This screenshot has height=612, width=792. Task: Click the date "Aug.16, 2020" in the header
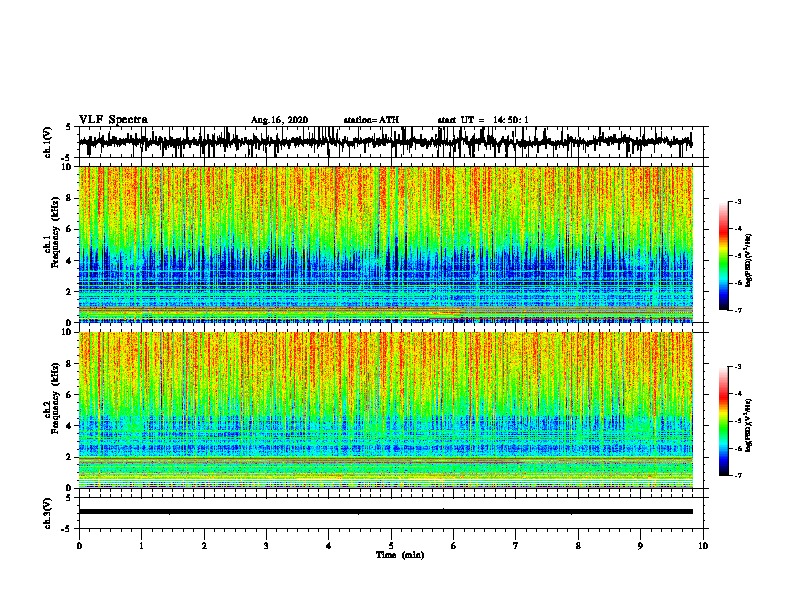tap(279, 120)
